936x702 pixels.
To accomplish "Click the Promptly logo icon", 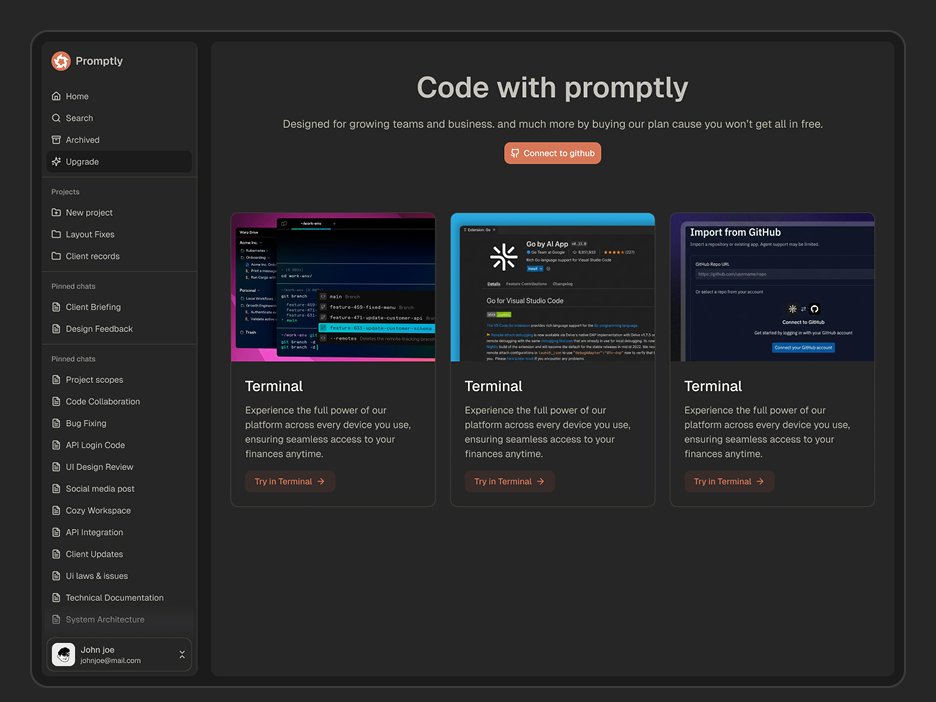I will (61, 61).
